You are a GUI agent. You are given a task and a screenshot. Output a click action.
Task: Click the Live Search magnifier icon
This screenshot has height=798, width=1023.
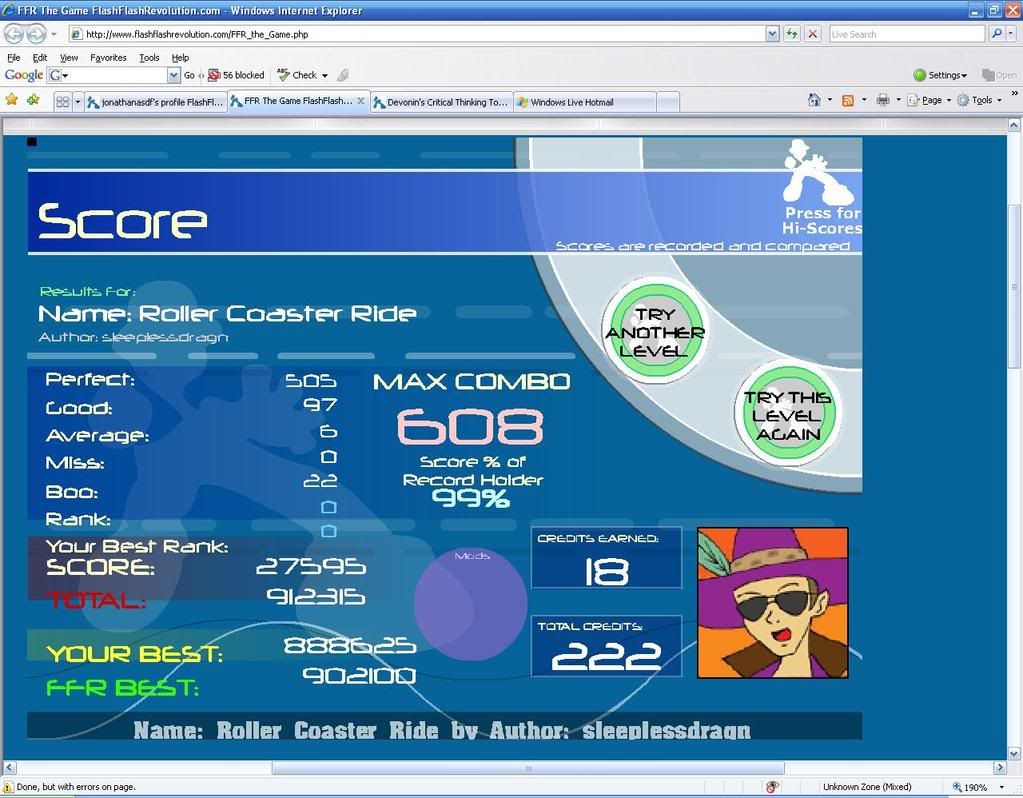click(996, 34)
